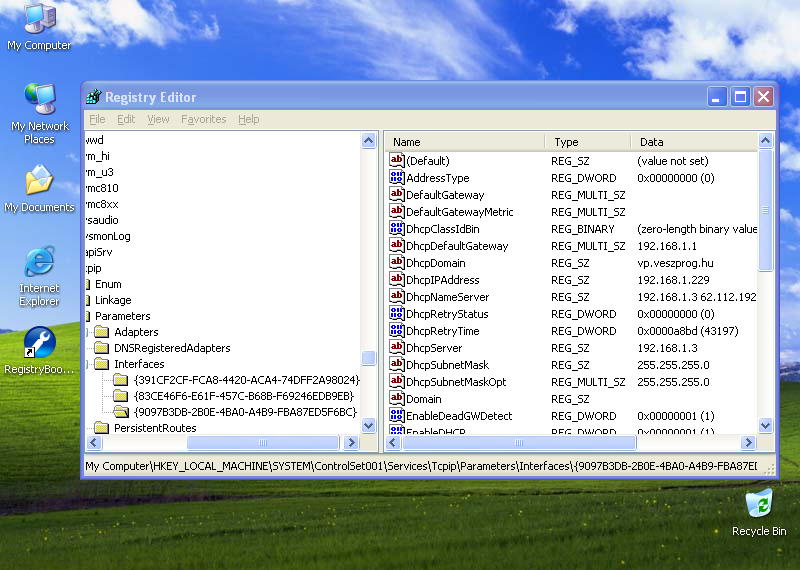Select the saudio tree key
Image resolution: width=800 pixels, height=570 pixels.
pos(102,220)
